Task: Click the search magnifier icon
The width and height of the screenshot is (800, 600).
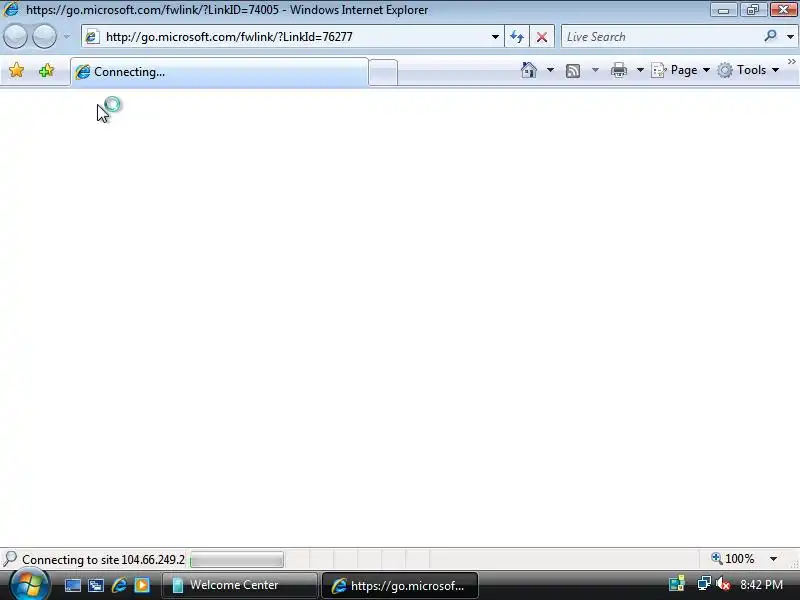Action: coord(770,36)
